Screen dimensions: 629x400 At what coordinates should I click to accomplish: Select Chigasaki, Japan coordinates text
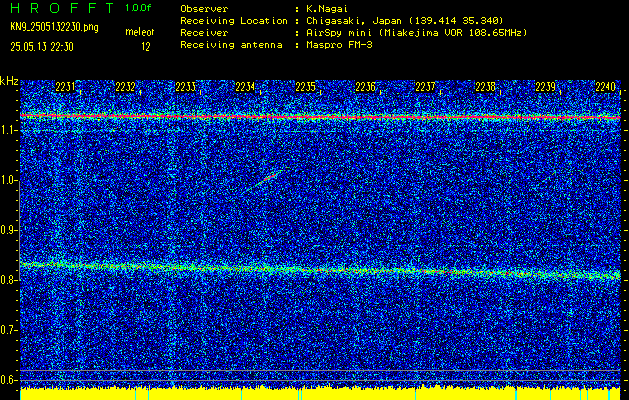coord(405,20)
